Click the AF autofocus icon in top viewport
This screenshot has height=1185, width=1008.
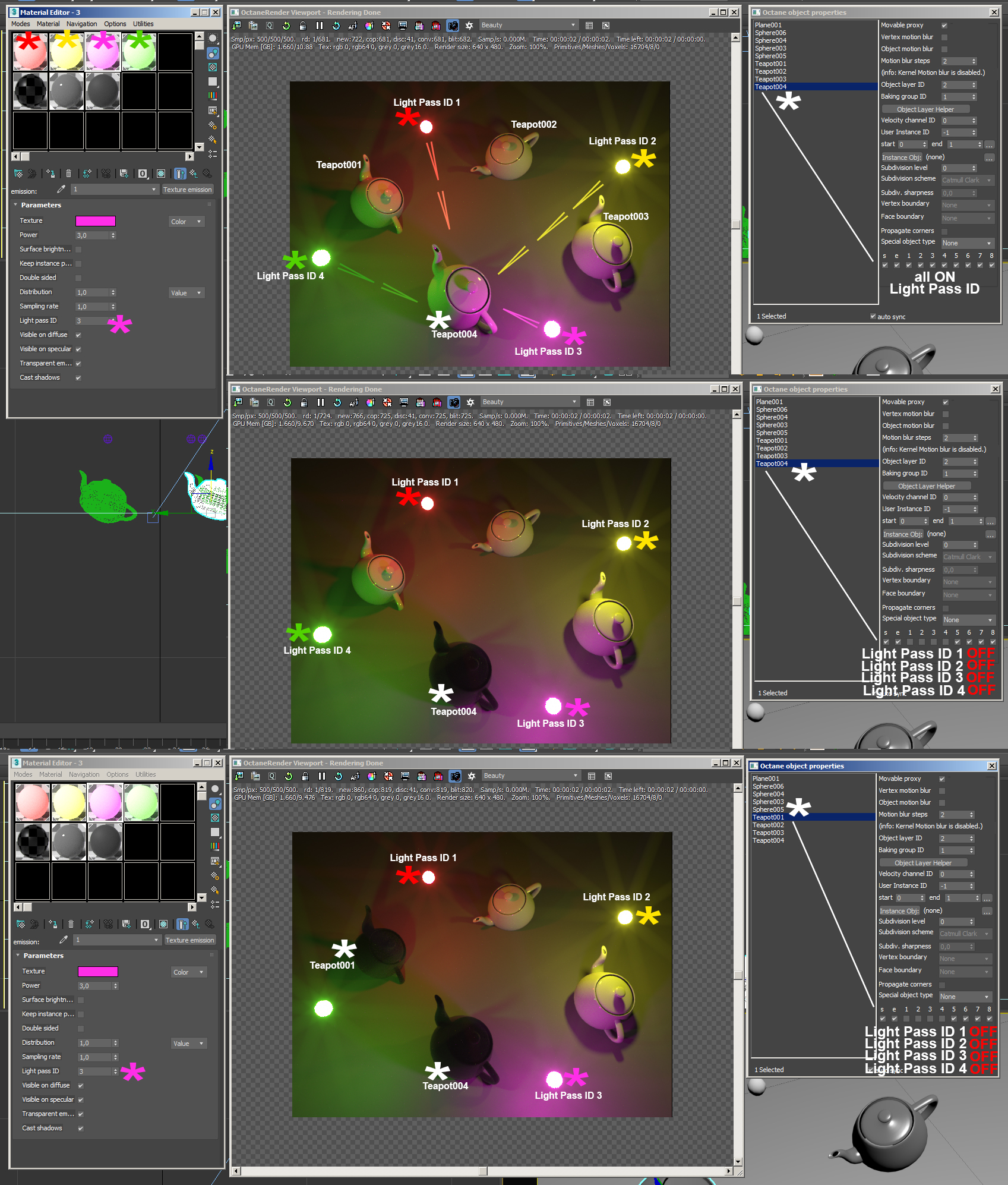click(353, 26)
